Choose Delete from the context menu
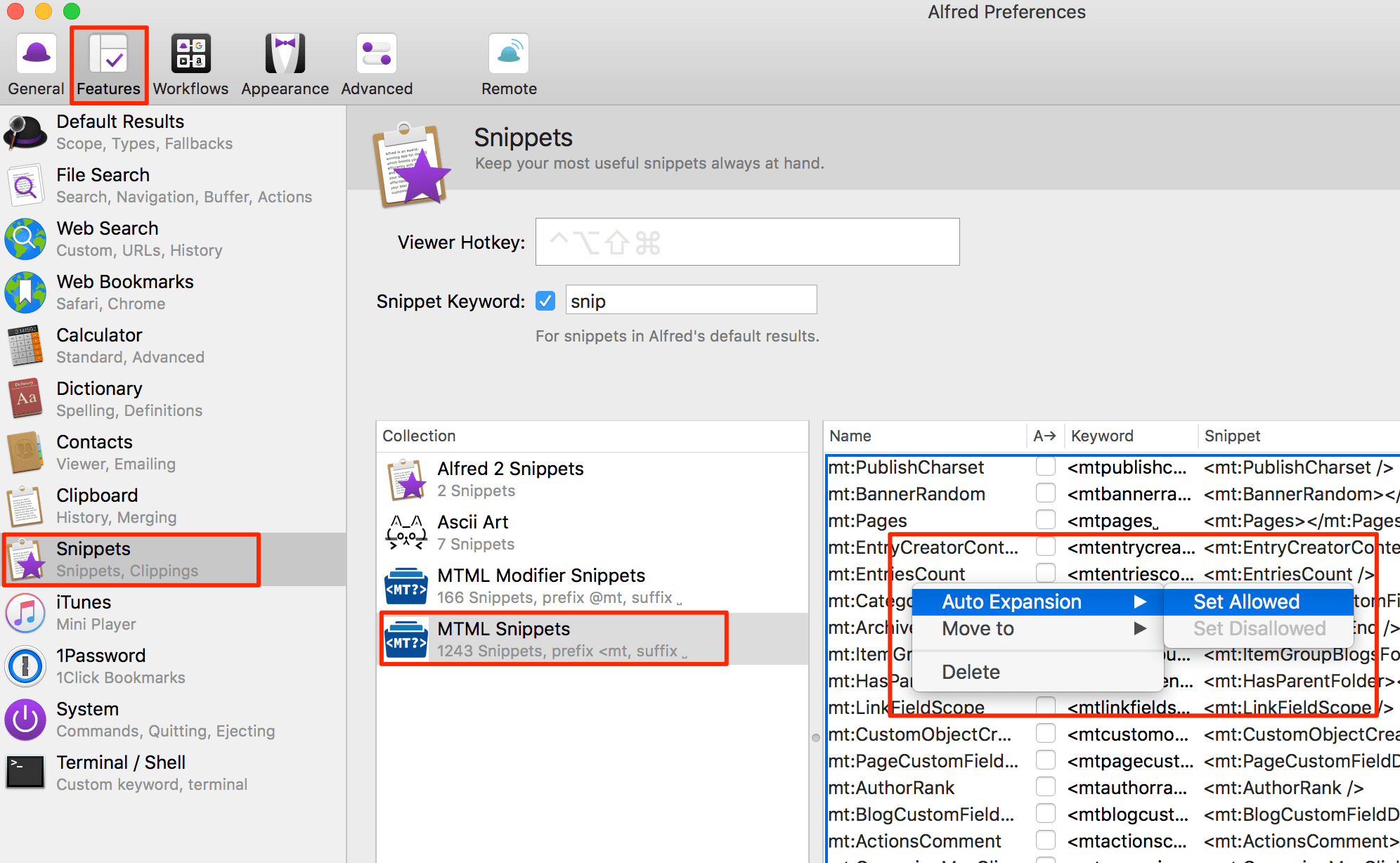This screenshot has width=1400, height=863. click(x=971, y=671)
